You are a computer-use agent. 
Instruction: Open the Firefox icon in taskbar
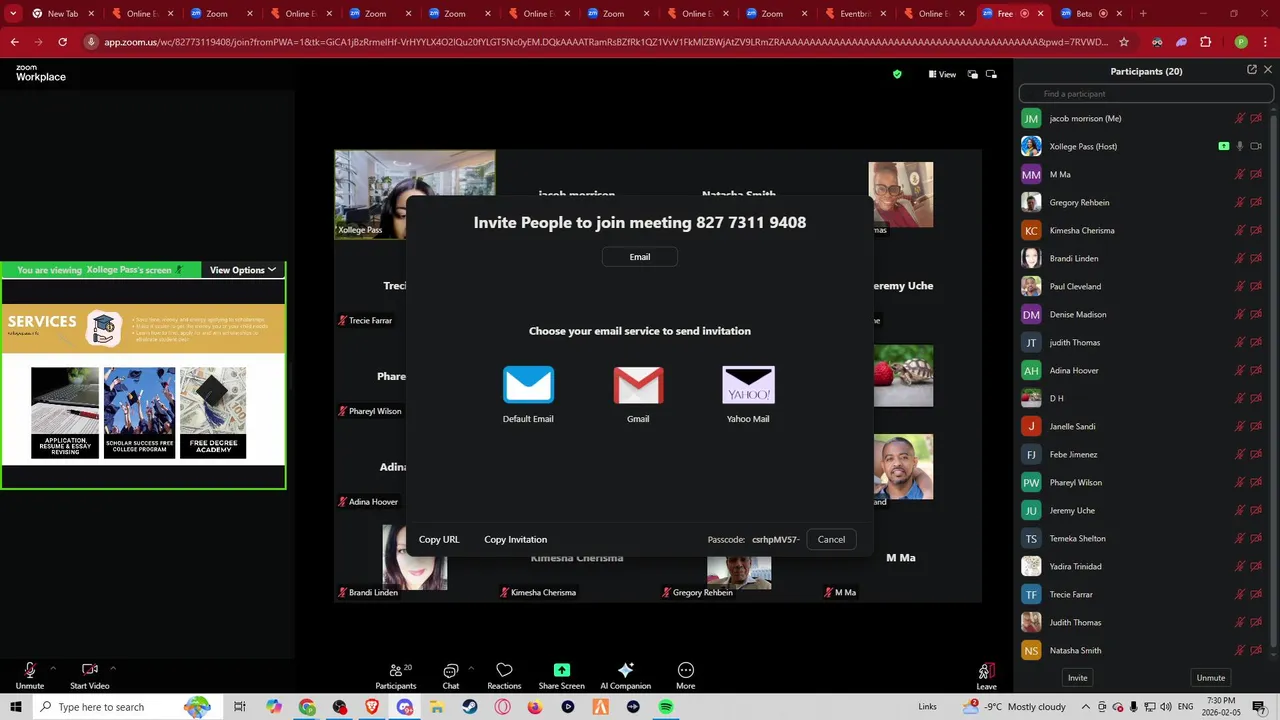pos(535,707)
